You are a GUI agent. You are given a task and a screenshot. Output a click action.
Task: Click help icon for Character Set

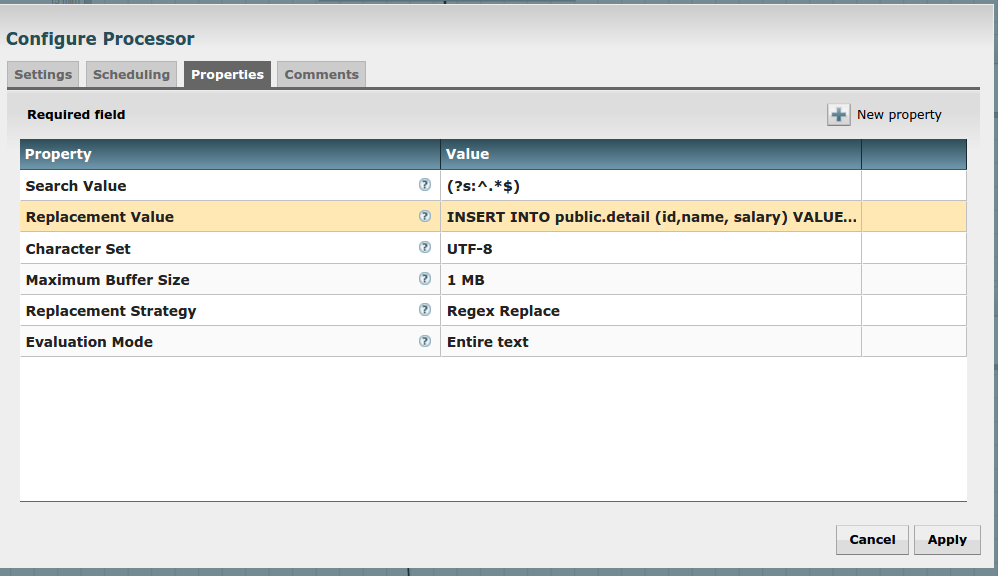coord(425,248)
